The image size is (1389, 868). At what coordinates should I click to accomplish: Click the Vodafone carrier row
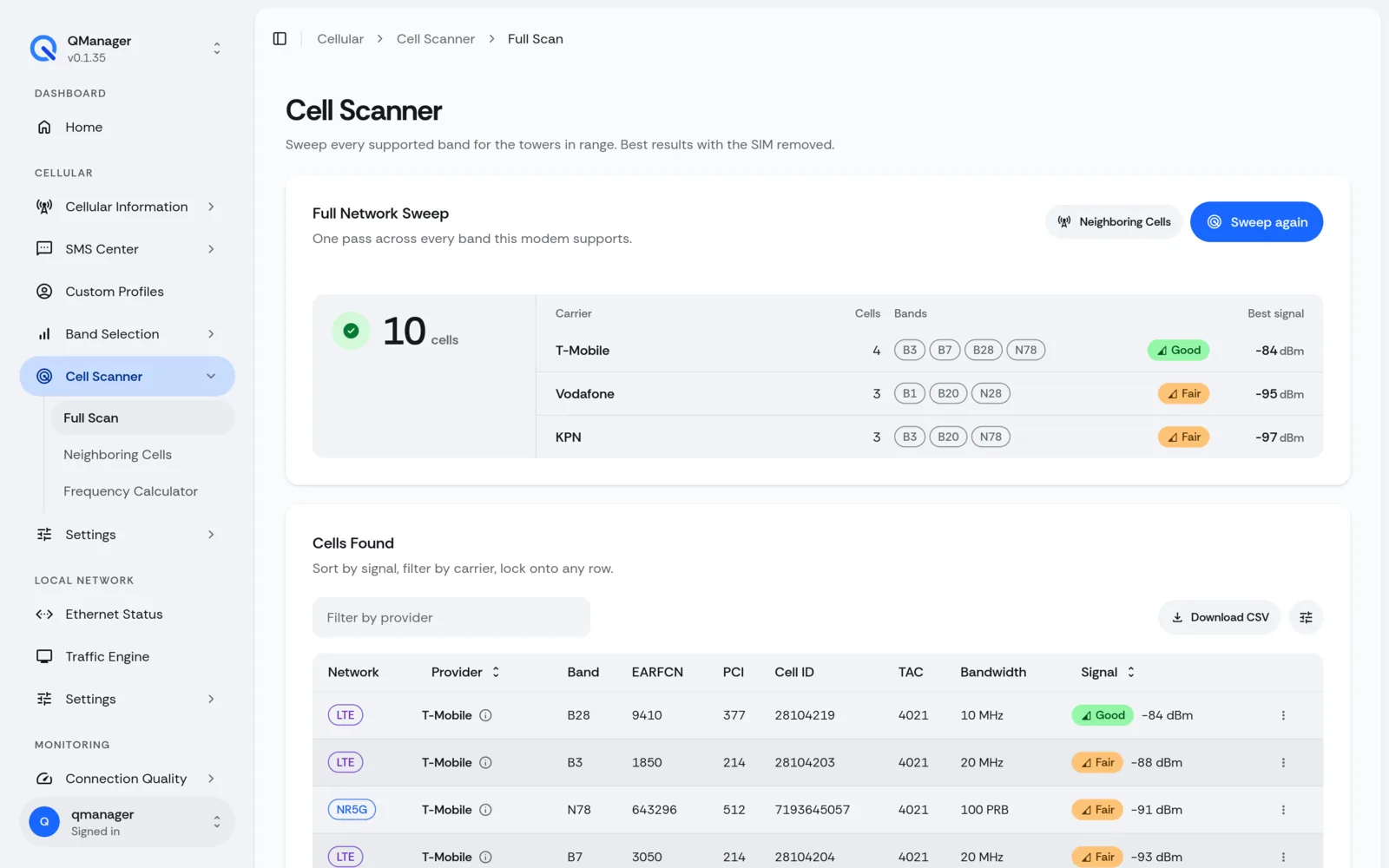tap(930, 394)
